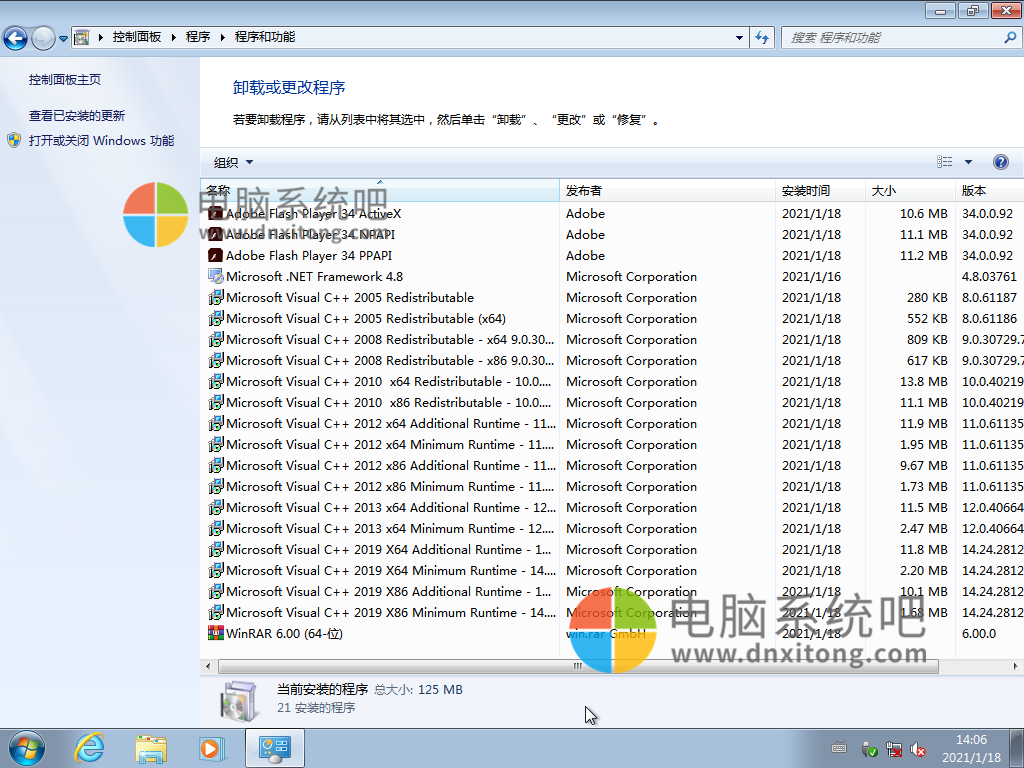Click icon of Visual C++ 2012 x86 Additional Runtime

216,465
